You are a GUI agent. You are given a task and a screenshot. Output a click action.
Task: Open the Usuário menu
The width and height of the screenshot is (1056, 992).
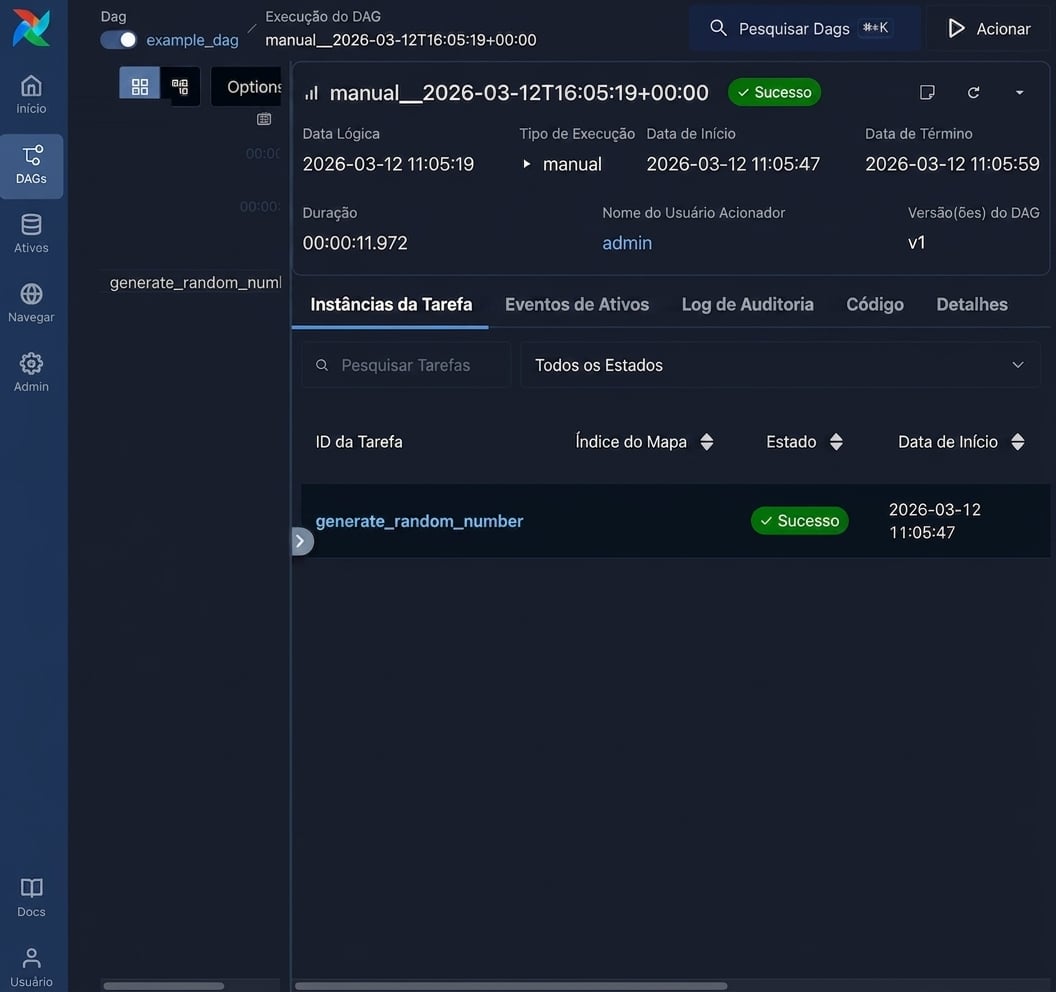pyautogui.click(x=31, y=968)
